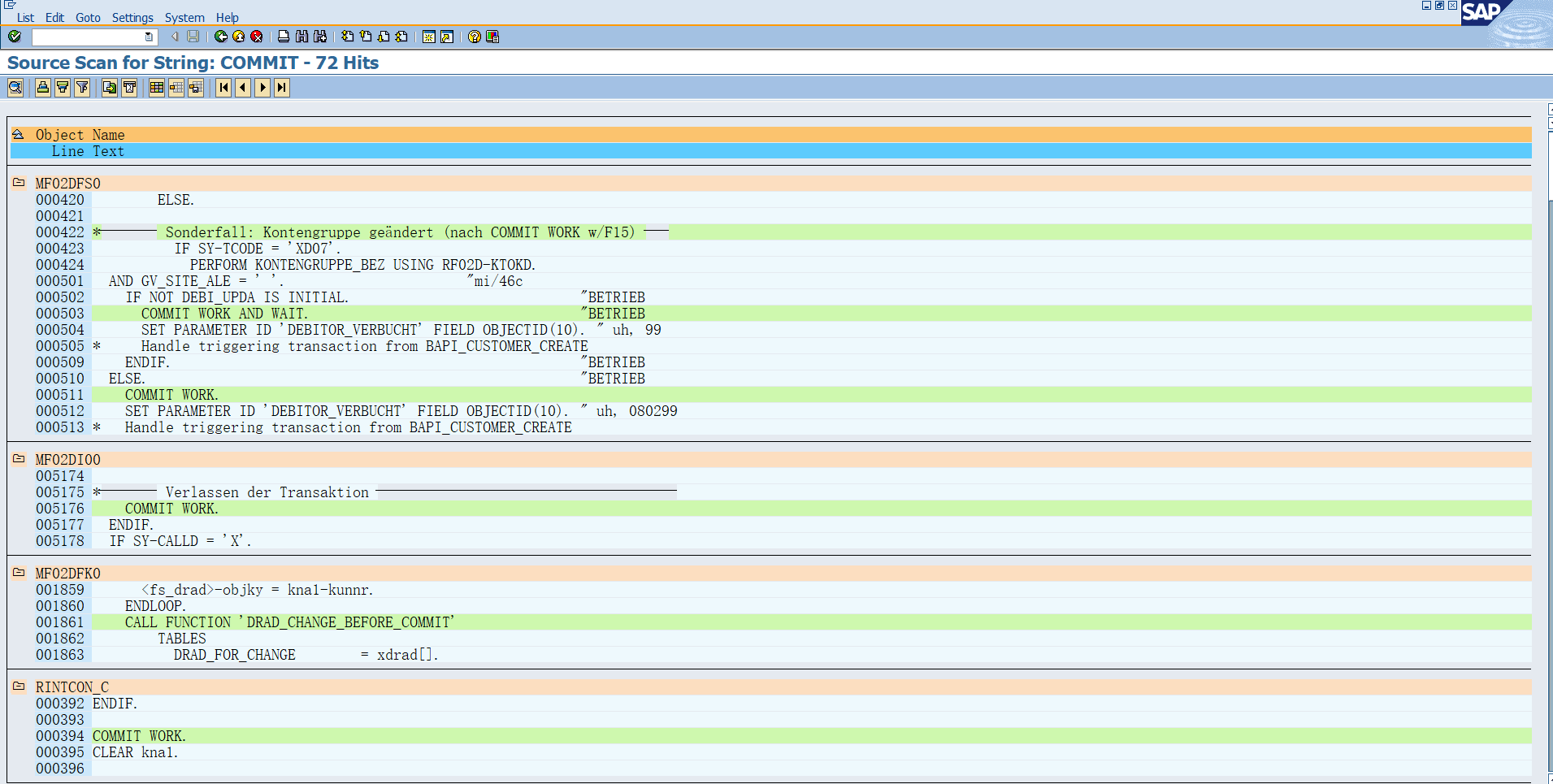1553x784 pixels.
Task: Create a new session via the sessions icon
Action: 428,37
